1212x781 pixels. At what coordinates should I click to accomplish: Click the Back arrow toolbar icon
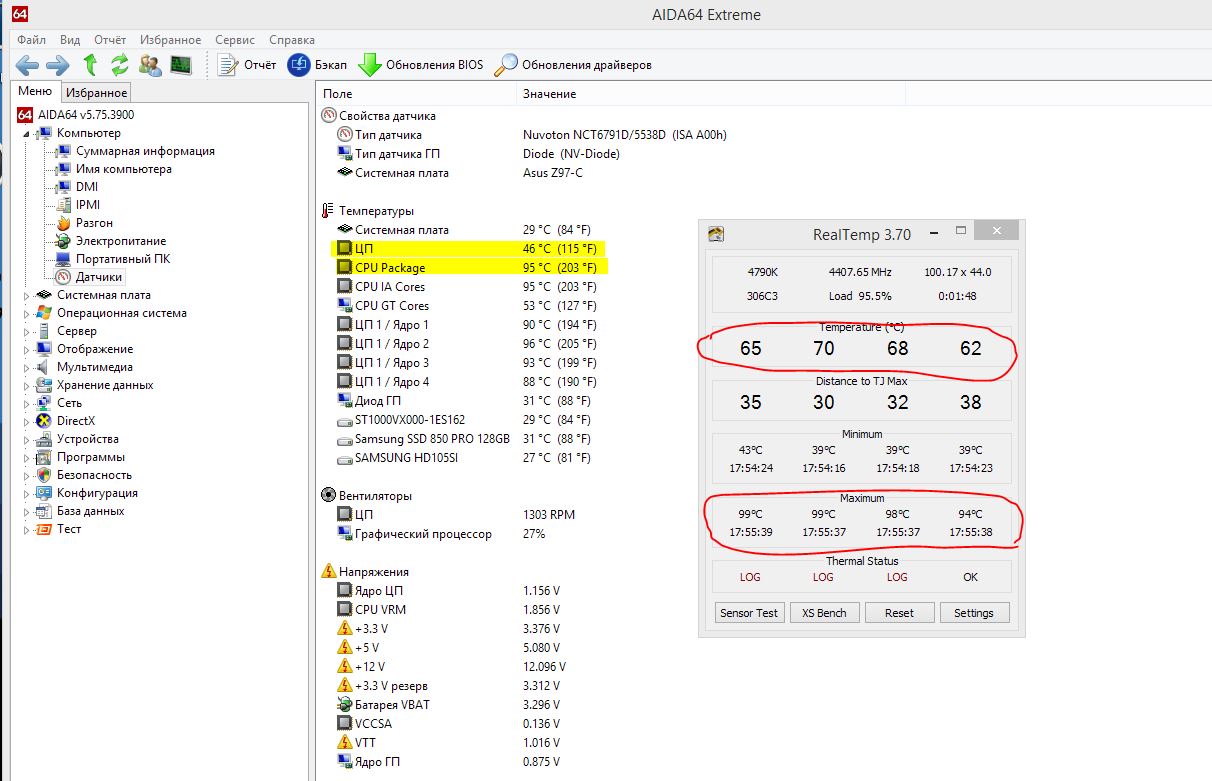(x=27, y=65)
